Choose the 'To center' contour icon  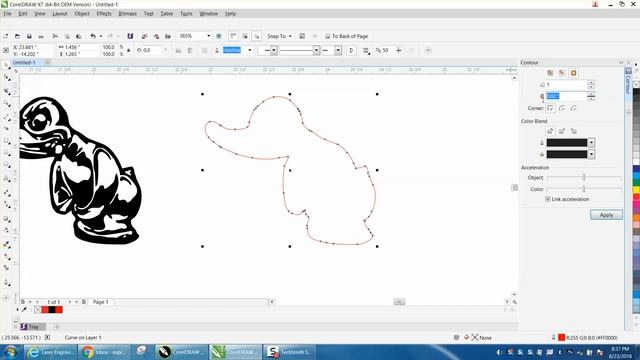[x=550, y=73]
